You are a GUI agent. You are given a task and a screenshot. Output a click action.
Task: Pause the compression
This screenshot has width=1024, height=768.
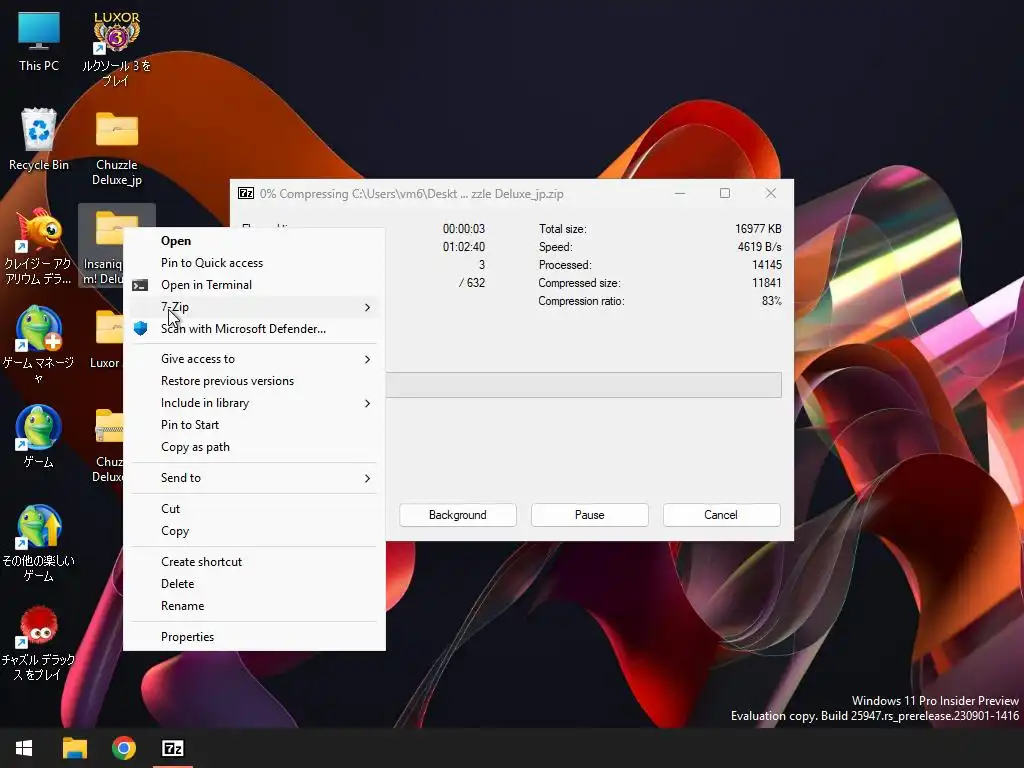tap(590, 515)
